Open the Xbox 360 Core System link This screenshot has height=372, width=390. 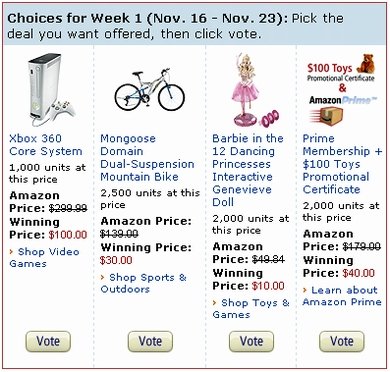coord(46,145)
